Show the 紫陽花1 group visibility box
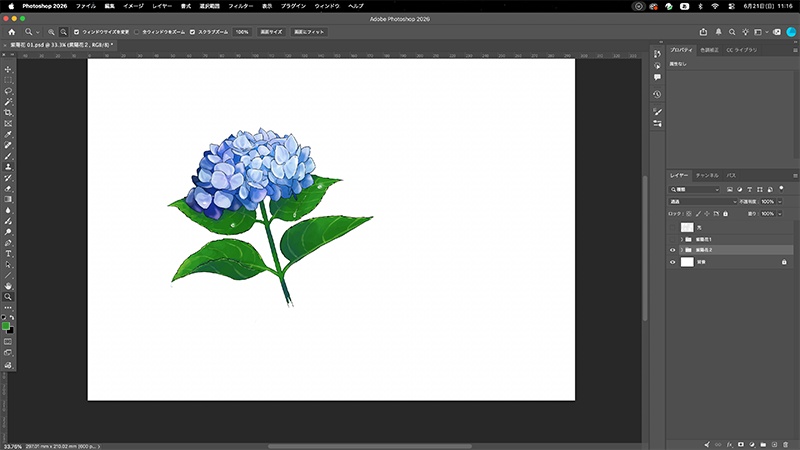The height and width of the screenshot is (450, 800). (x=672, y=239)
